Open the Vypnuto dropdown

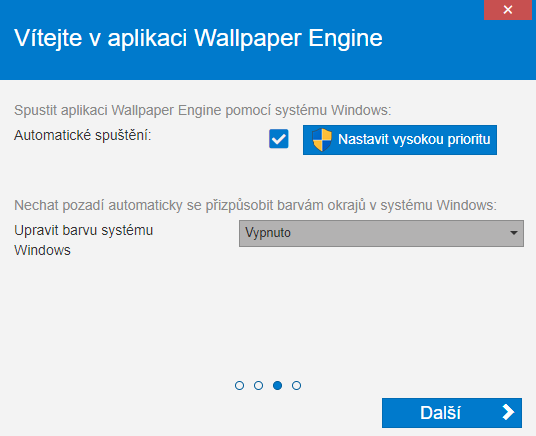[x=381, y=233]
